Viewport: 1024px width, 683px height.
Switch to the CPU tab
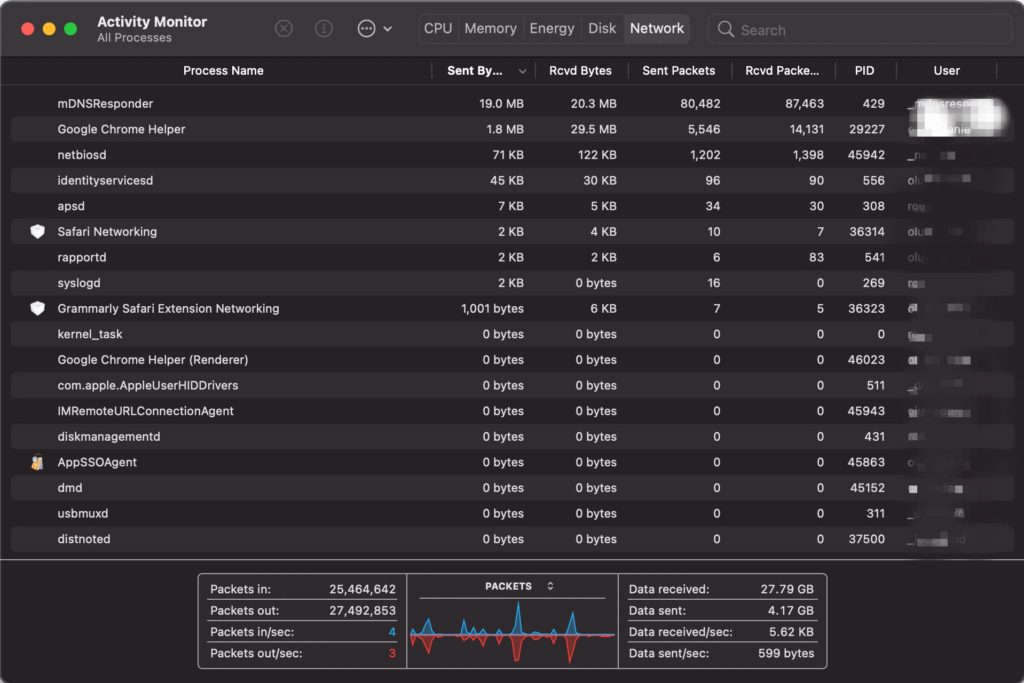tap(438, 29)
